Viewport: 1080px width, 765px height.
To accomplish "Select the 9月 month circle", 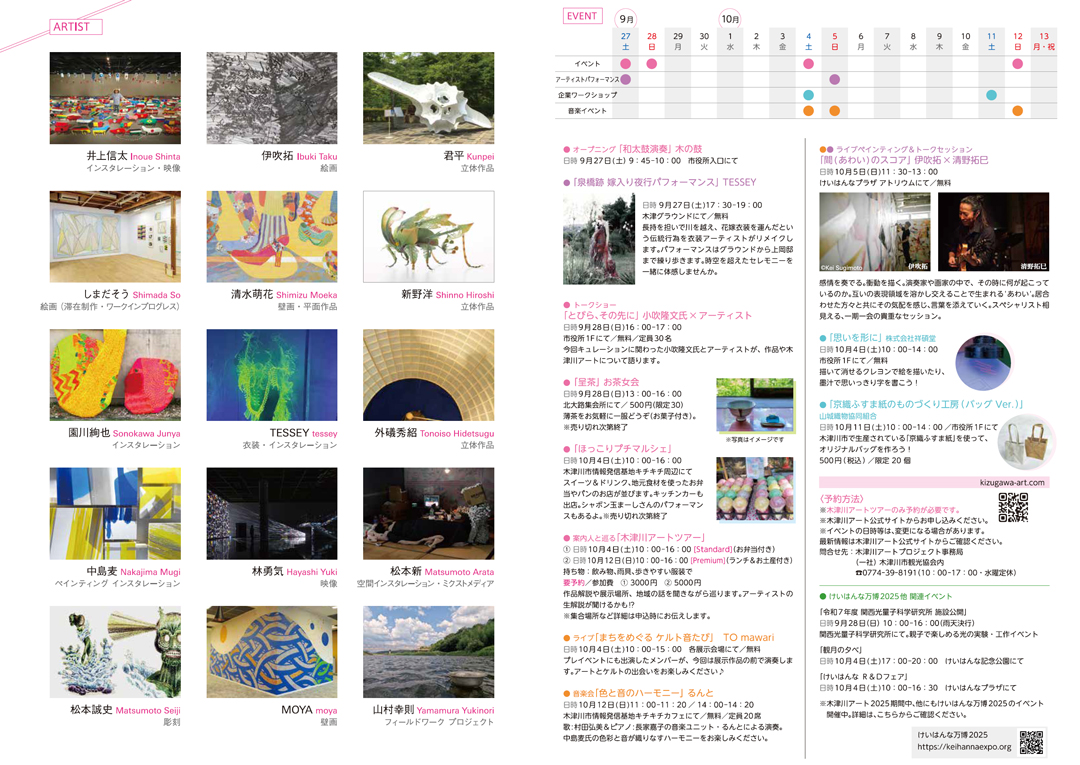I will click(626, 18).
